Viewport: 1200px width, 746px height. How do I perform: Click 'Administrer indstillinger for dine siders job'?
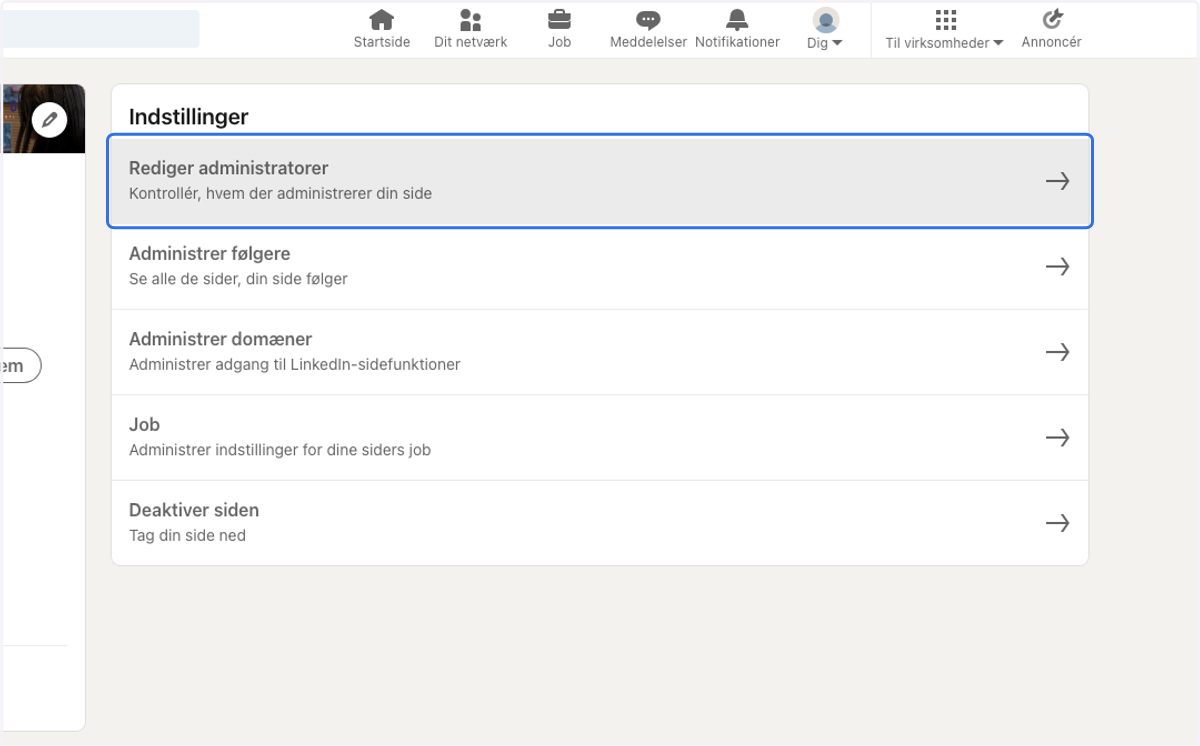280,450
